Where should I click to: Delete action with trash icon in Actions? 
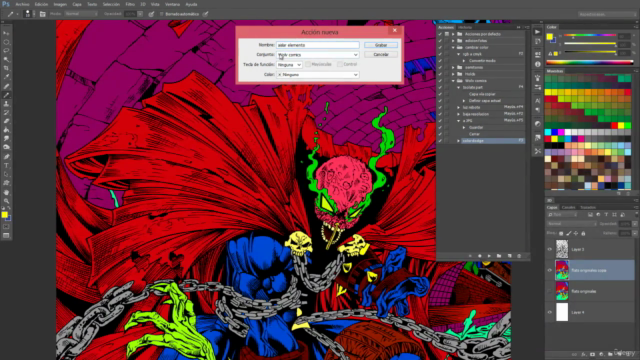[x=519, y=256]
